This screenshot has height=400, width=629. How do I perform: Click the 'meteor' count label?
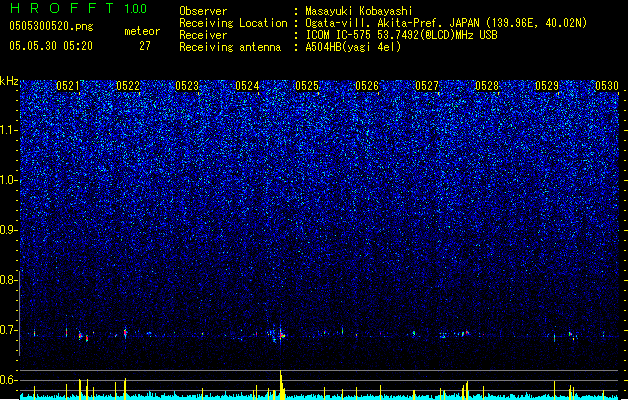pos(142,31)
